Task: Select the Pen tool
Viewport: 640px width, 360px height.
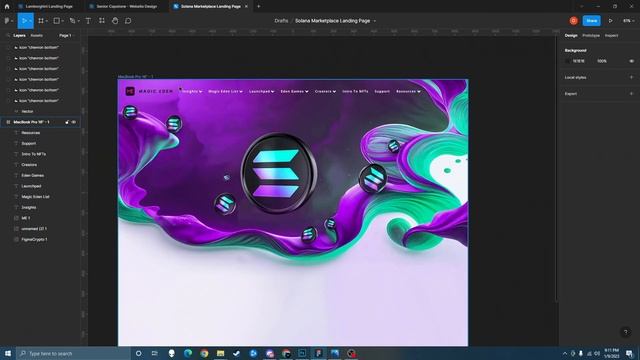Action: click(x=73, y=21)
